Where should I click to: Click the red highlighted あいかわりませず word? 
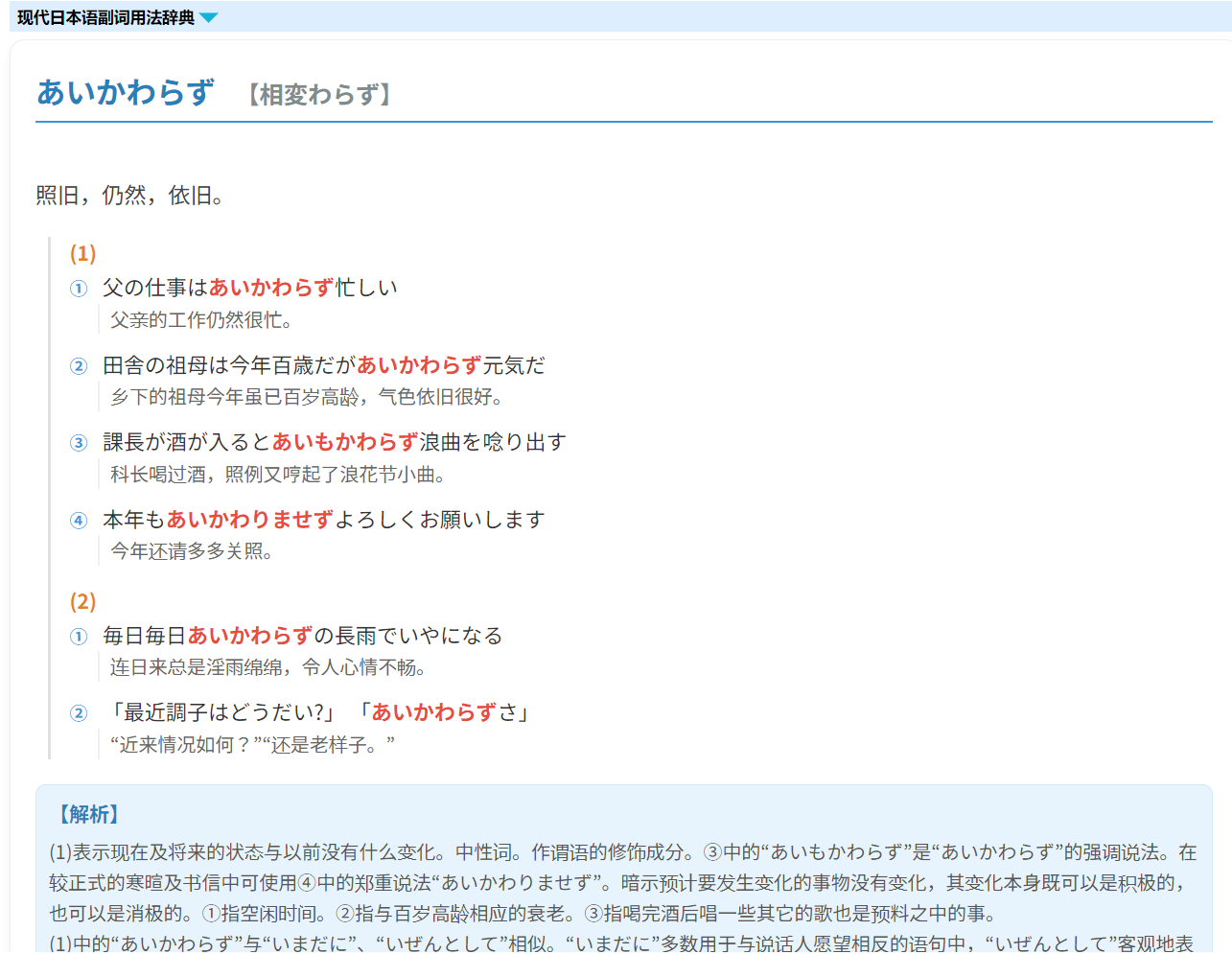[250, 520]
